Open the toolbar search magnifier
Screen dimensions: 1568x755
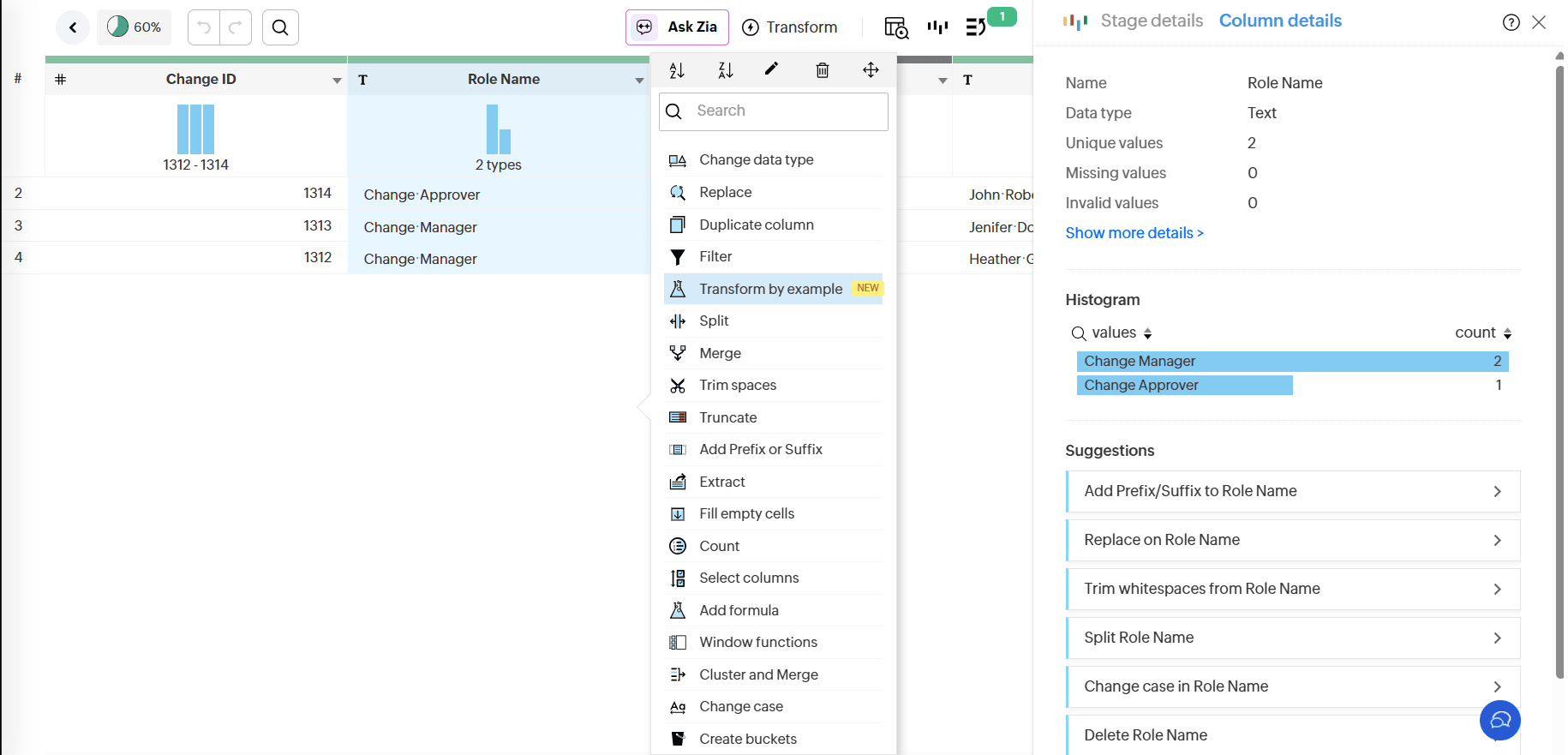[280, 27]
